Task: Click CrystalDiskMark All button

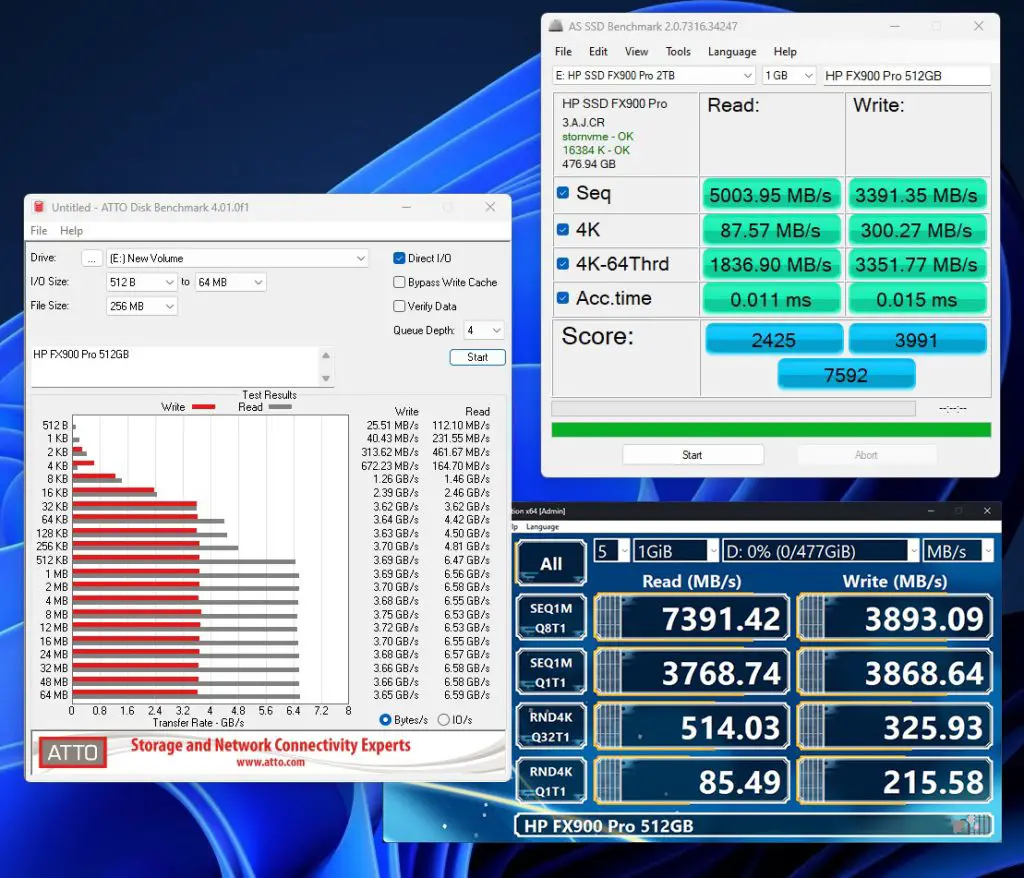Action: coord(551,563)
